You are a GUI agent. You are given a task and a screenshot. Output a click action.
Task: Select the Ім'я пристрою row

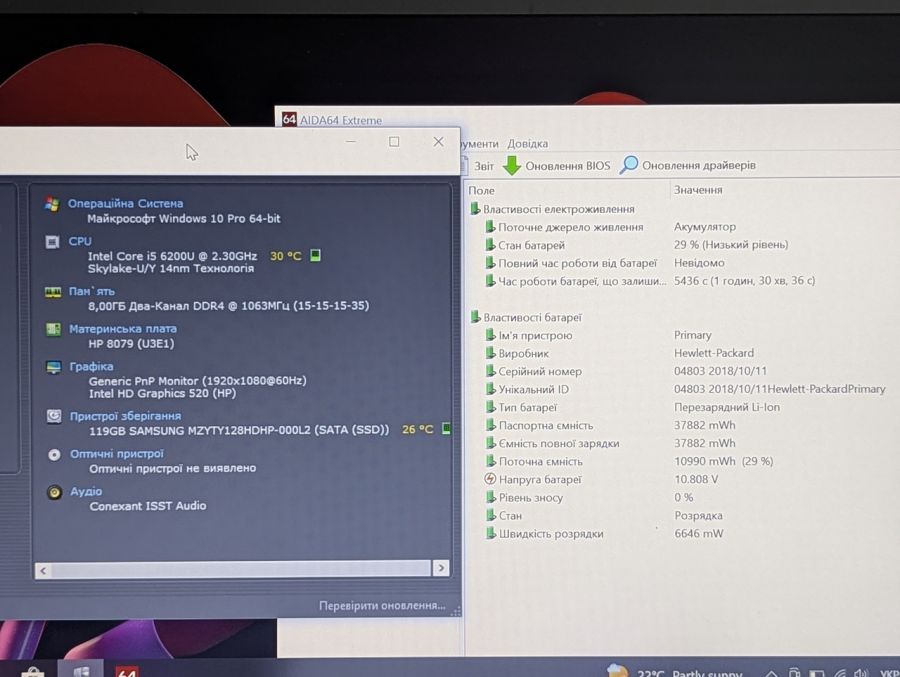point(683,335)
